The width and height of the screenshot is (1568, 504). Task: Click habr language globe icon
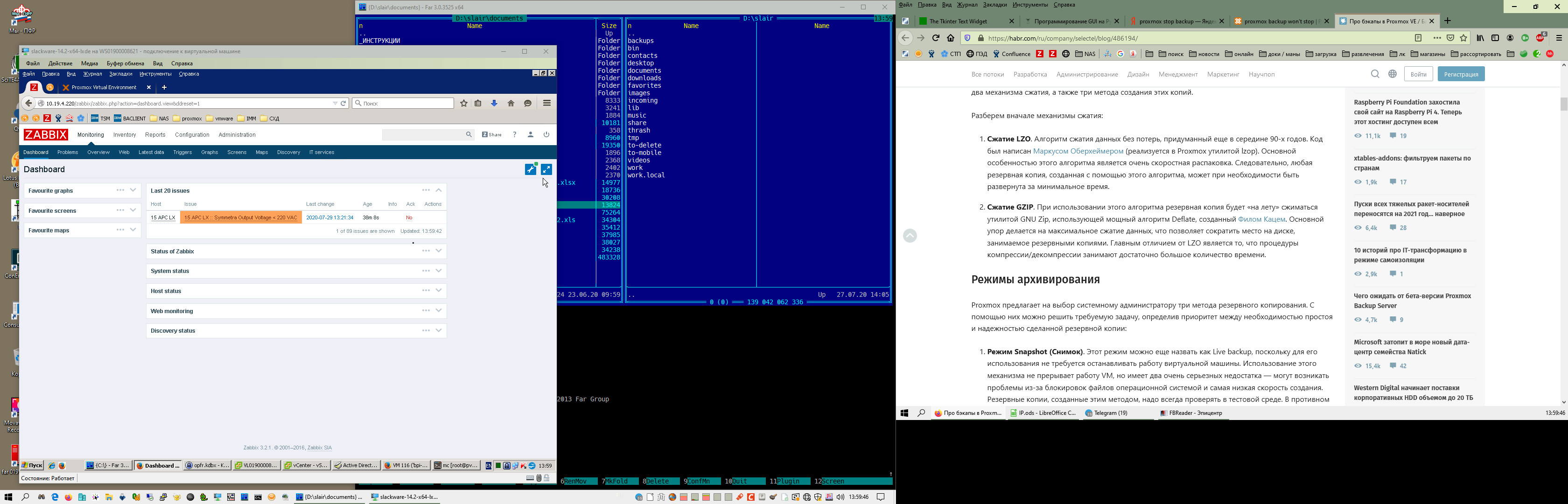coord(1393,74)
